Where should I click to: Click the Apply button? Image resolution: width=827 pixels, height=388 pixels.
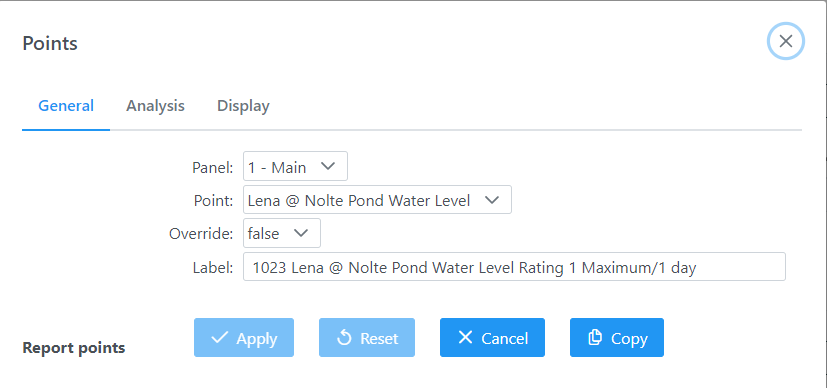tap(244, 337)
